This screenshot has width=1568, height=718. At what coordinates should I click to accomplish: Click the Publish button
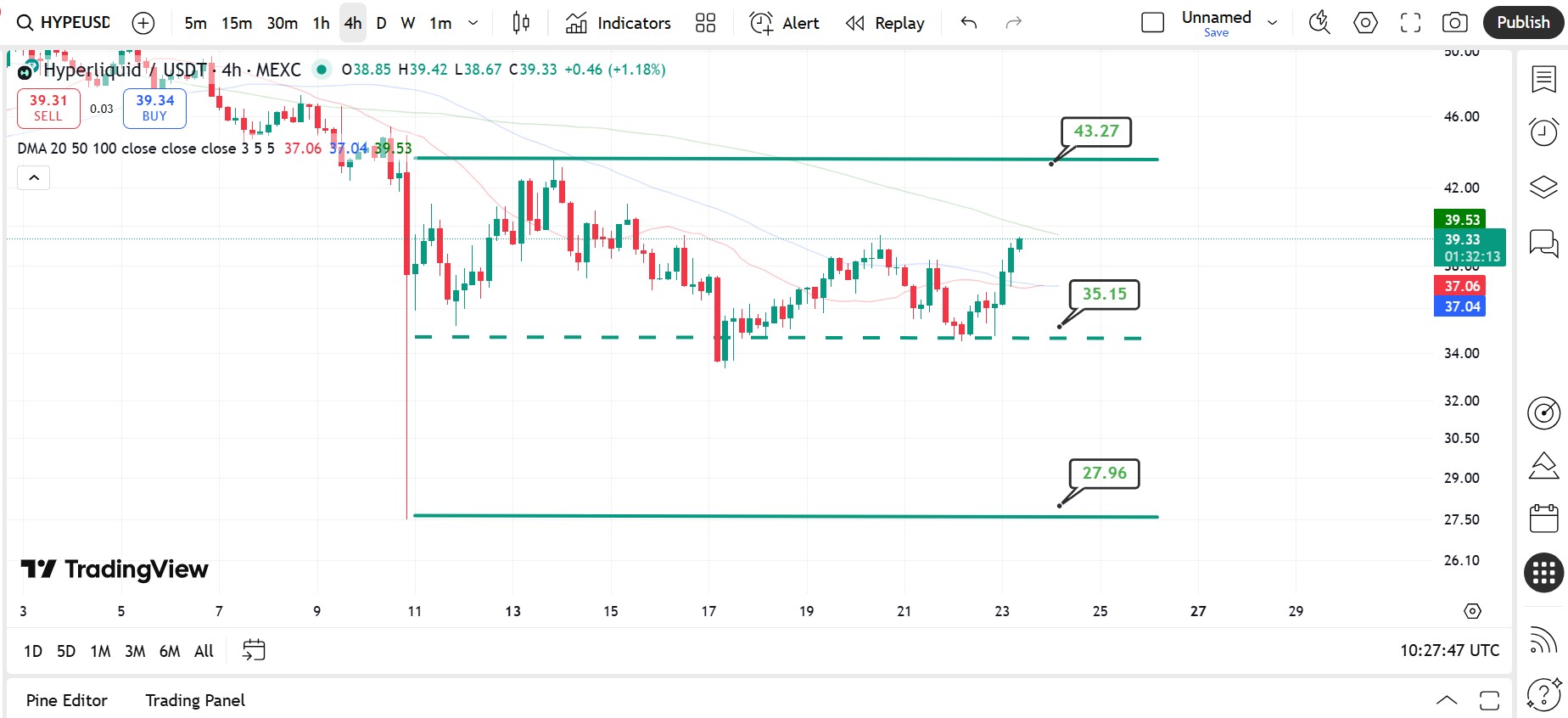coord(1522,23)
